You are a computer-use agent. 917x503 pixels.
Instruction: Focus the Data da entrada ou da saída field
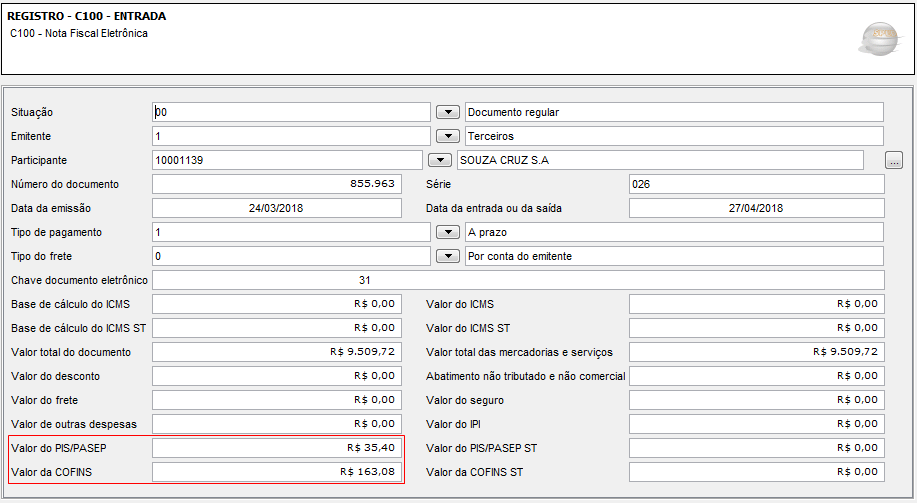pyautogui.click(x=756, y=208)
